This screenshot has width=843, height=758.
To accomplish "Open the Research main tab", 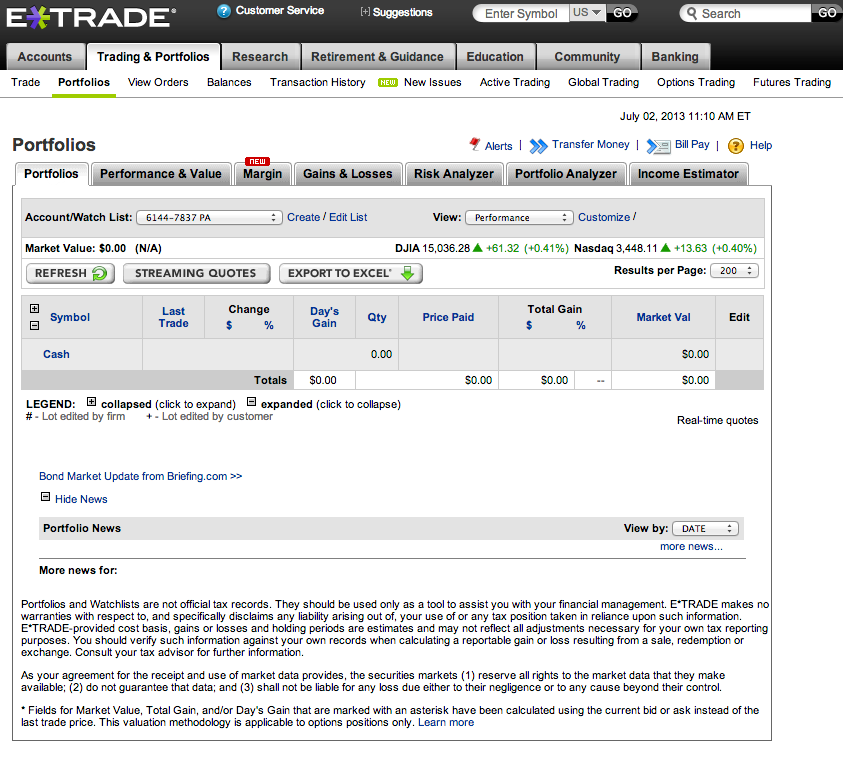I will point(260,57).
